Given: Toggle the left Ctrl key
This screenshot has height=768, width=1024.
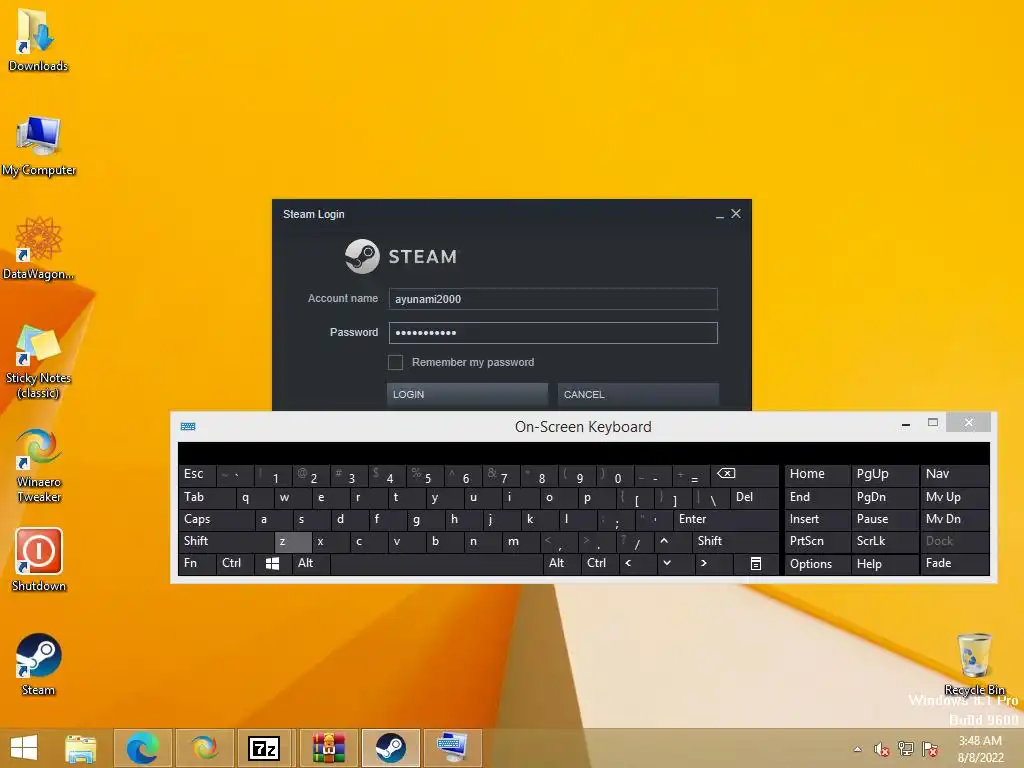Looking at the screenshot, I should (234, 564).
